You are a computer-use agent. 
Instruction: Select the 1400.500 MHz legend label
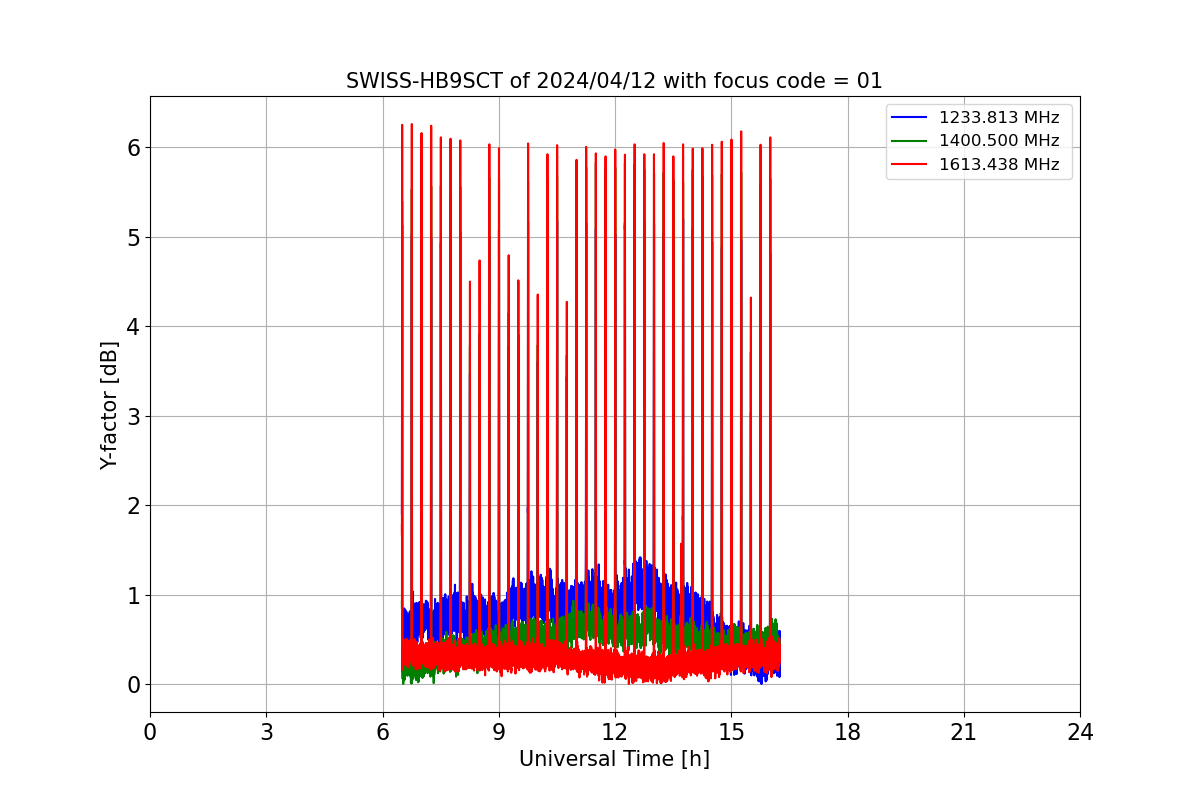999,141
